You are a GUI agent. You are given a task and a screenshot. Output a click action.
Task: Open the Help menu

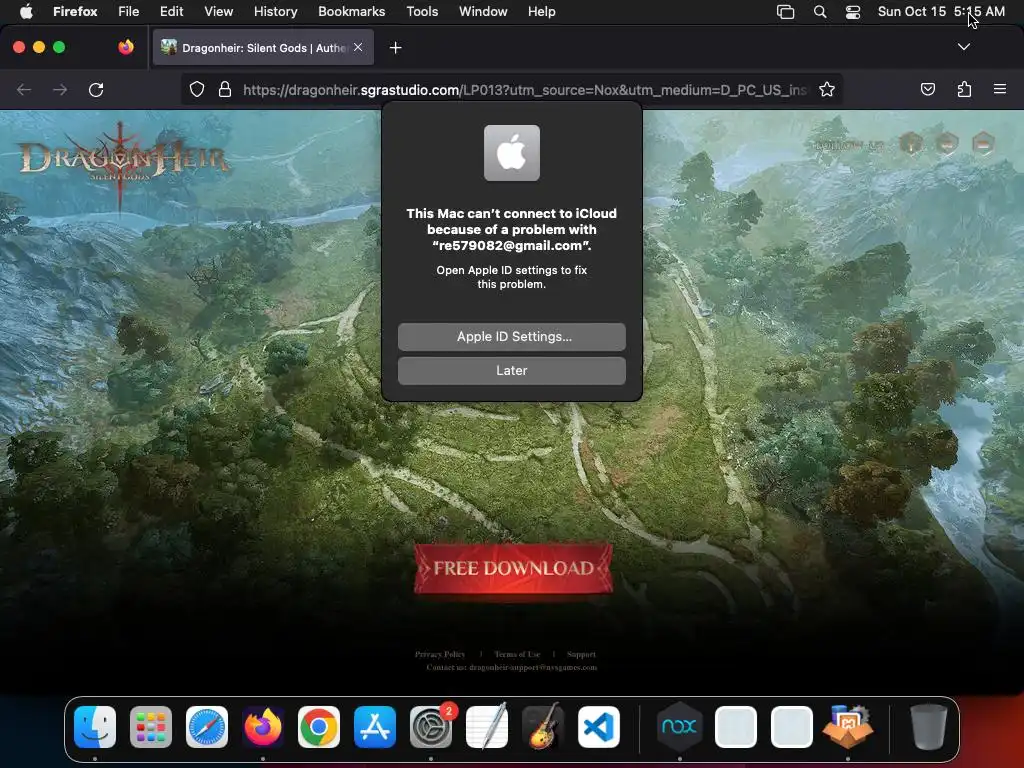pyautogui.click(x=541, y=12)
